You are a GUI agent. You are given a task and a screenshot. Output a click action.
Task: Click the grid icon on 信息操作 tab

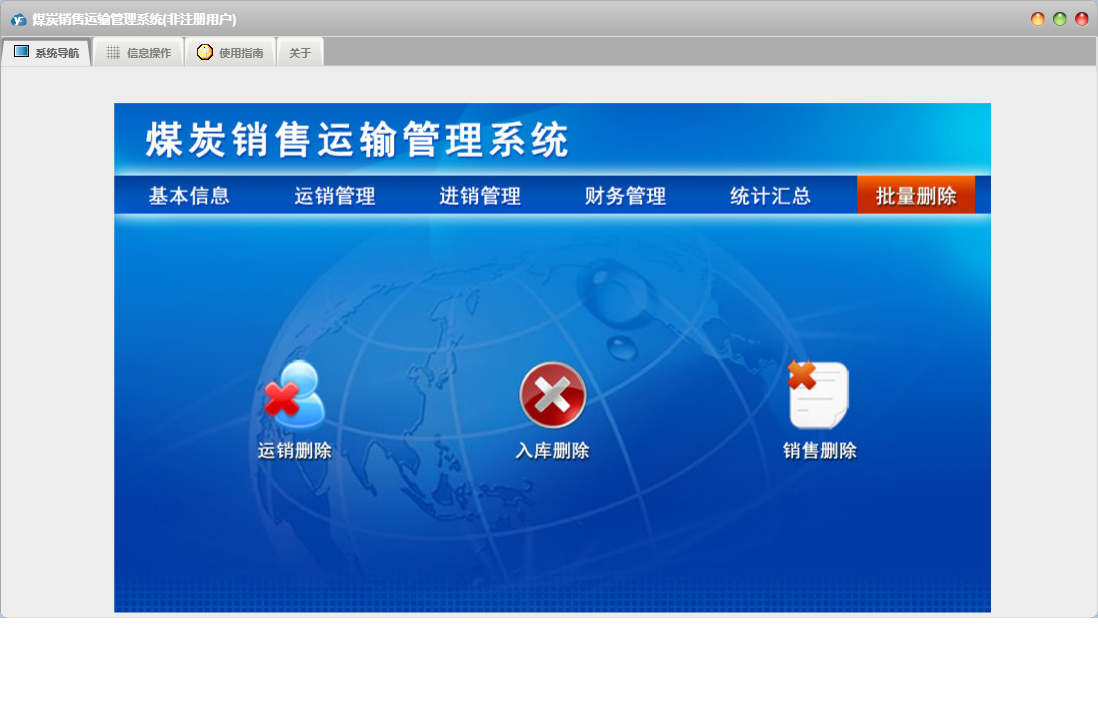point(113,53)
